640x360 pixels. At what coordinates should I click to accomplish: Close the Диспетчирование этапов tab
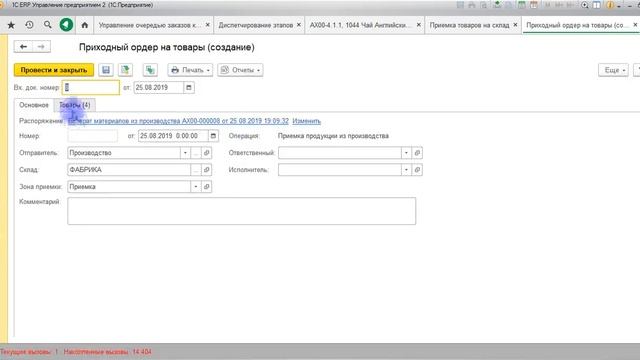(299, 25)
